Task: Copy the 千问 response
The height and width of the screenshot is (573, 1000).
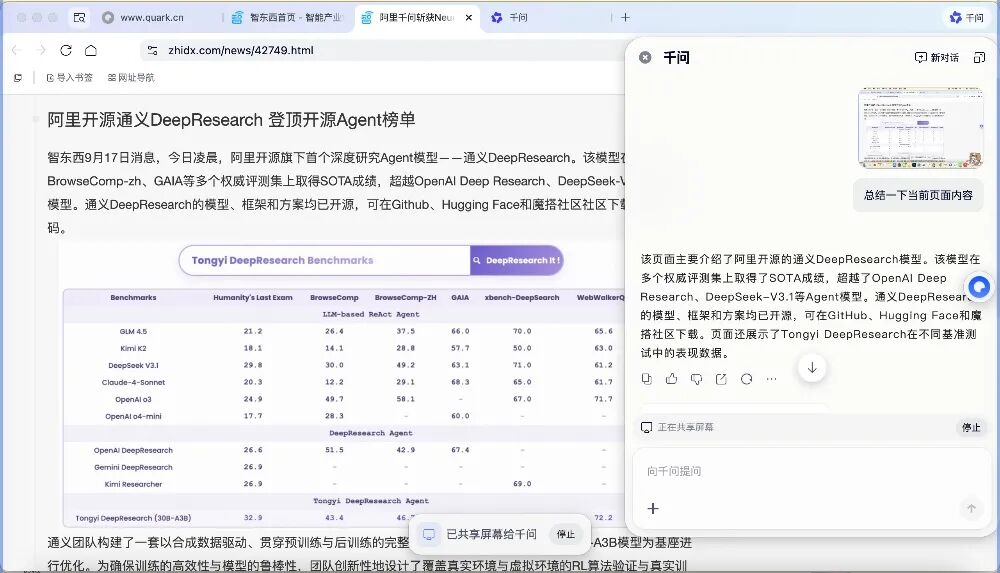Action: pyautogui.click(x=647, y=379)
